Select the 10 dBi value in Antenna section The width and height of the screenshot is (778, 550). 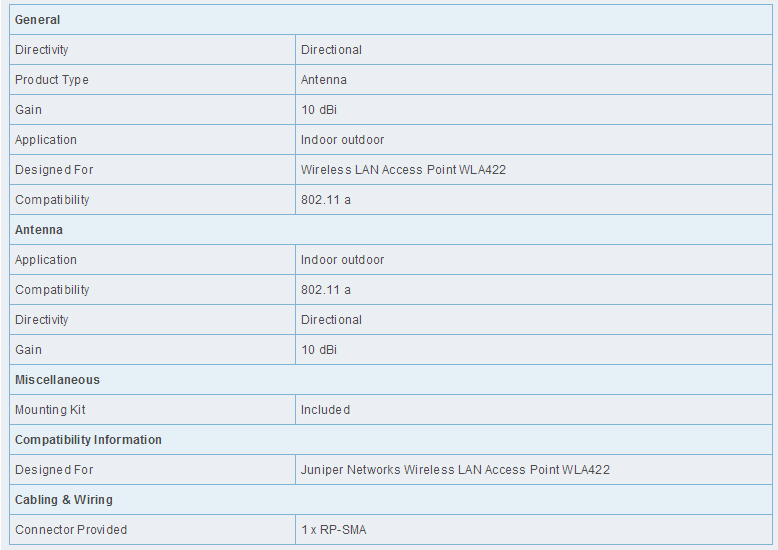319,350
